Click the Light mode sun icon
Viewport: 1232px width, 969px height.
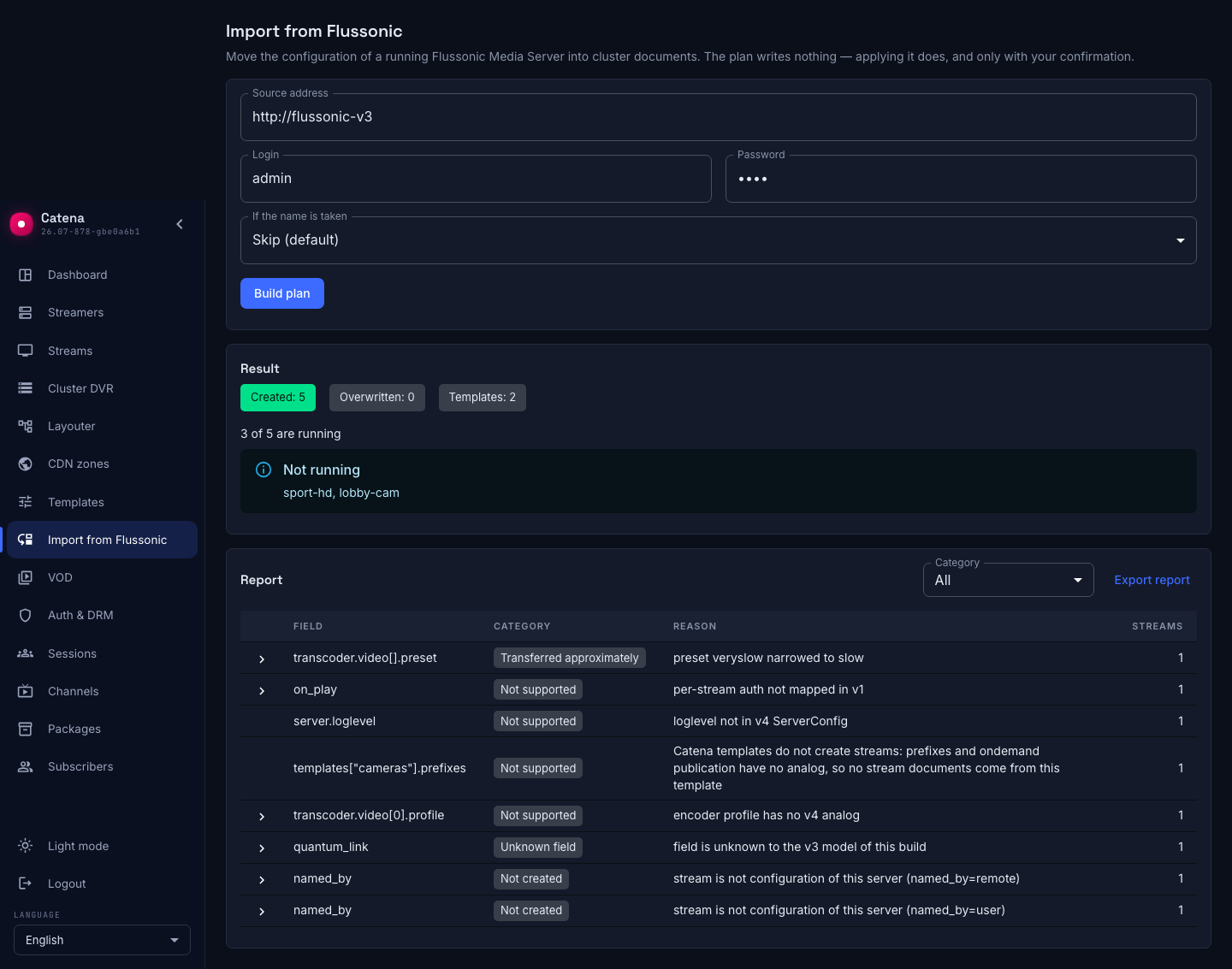[x=26, y=846]
